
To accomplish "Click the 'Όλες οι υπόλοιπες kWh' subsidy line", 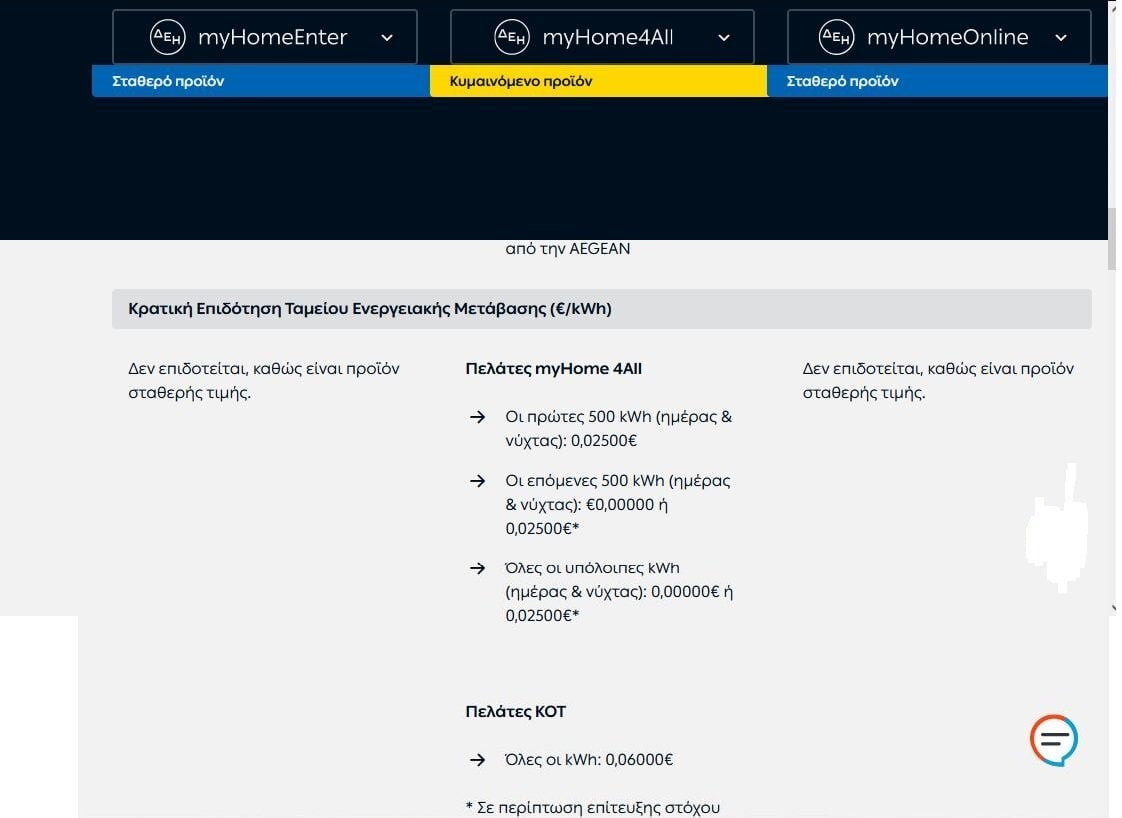I will (619, 592).
